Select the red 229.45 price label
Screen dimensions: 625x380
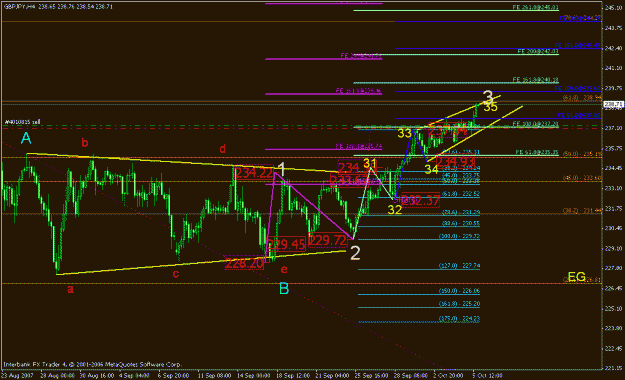[x=286, y=244]
